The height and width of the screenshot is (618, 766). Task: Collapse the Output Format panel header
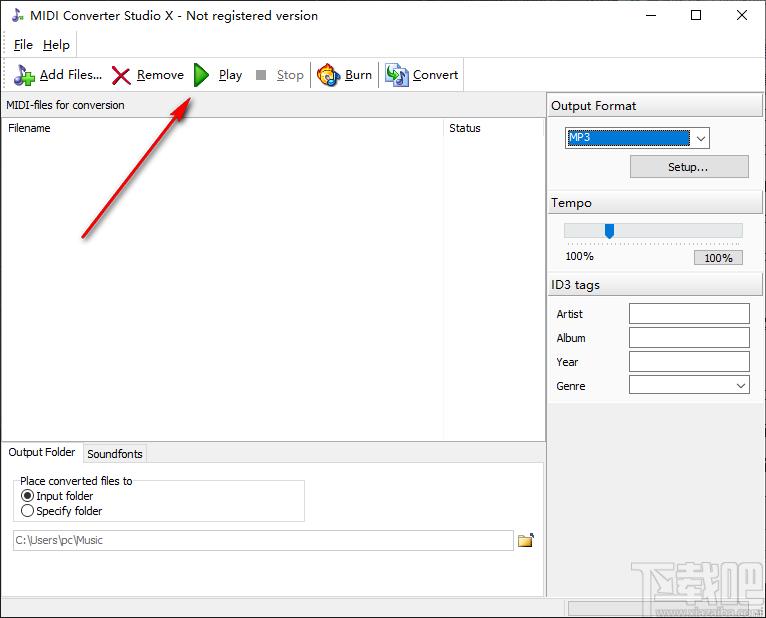tap(655, 106)
